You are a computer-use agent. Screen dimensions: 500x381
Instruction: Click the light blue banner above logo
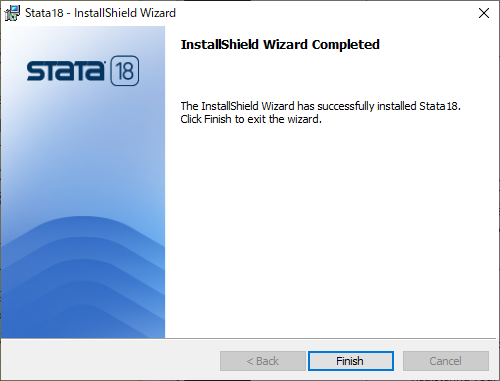click(x=83, y=40)
